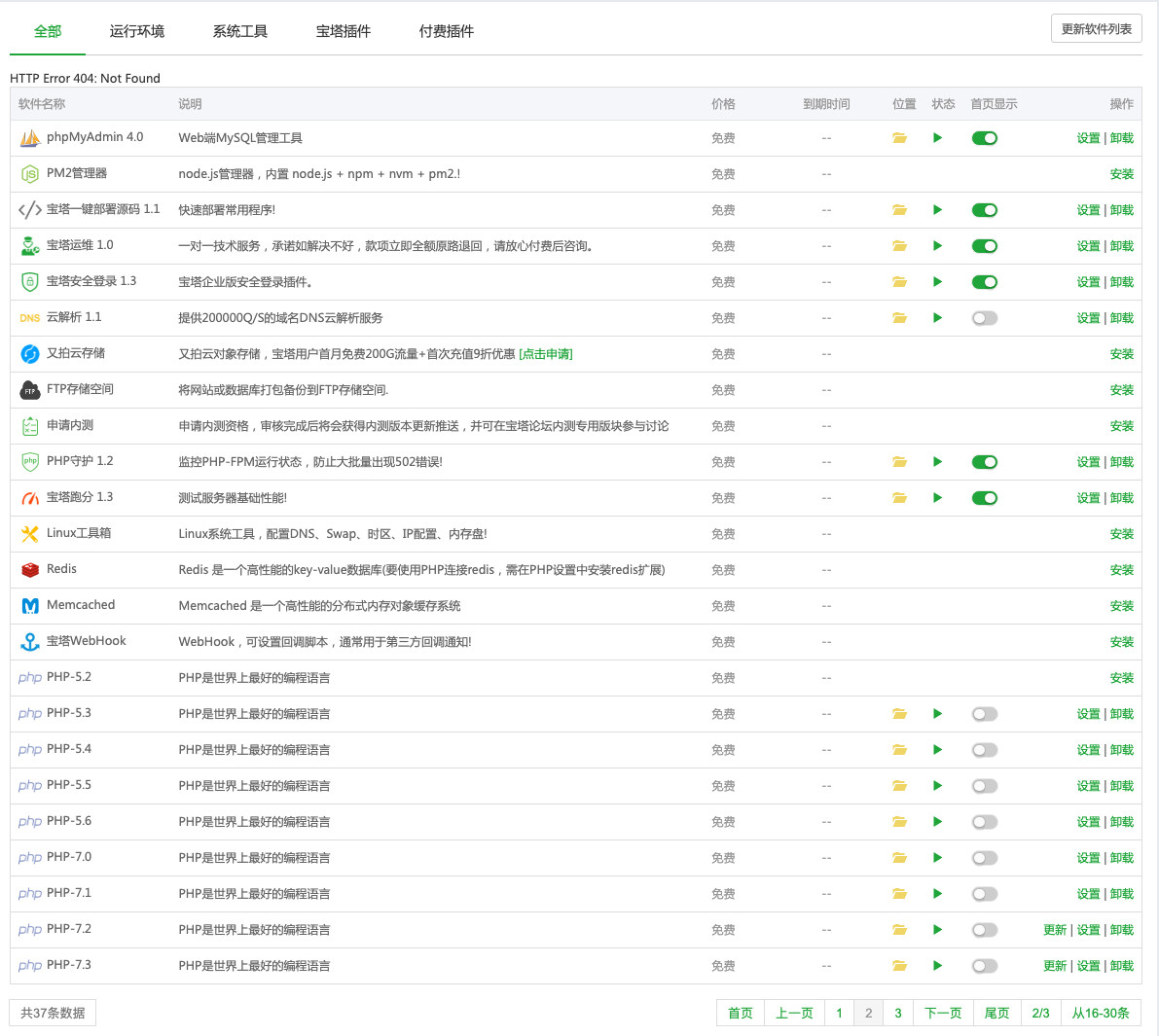
Task: Go to the 下一页 next page
Action: (943, 1013)
